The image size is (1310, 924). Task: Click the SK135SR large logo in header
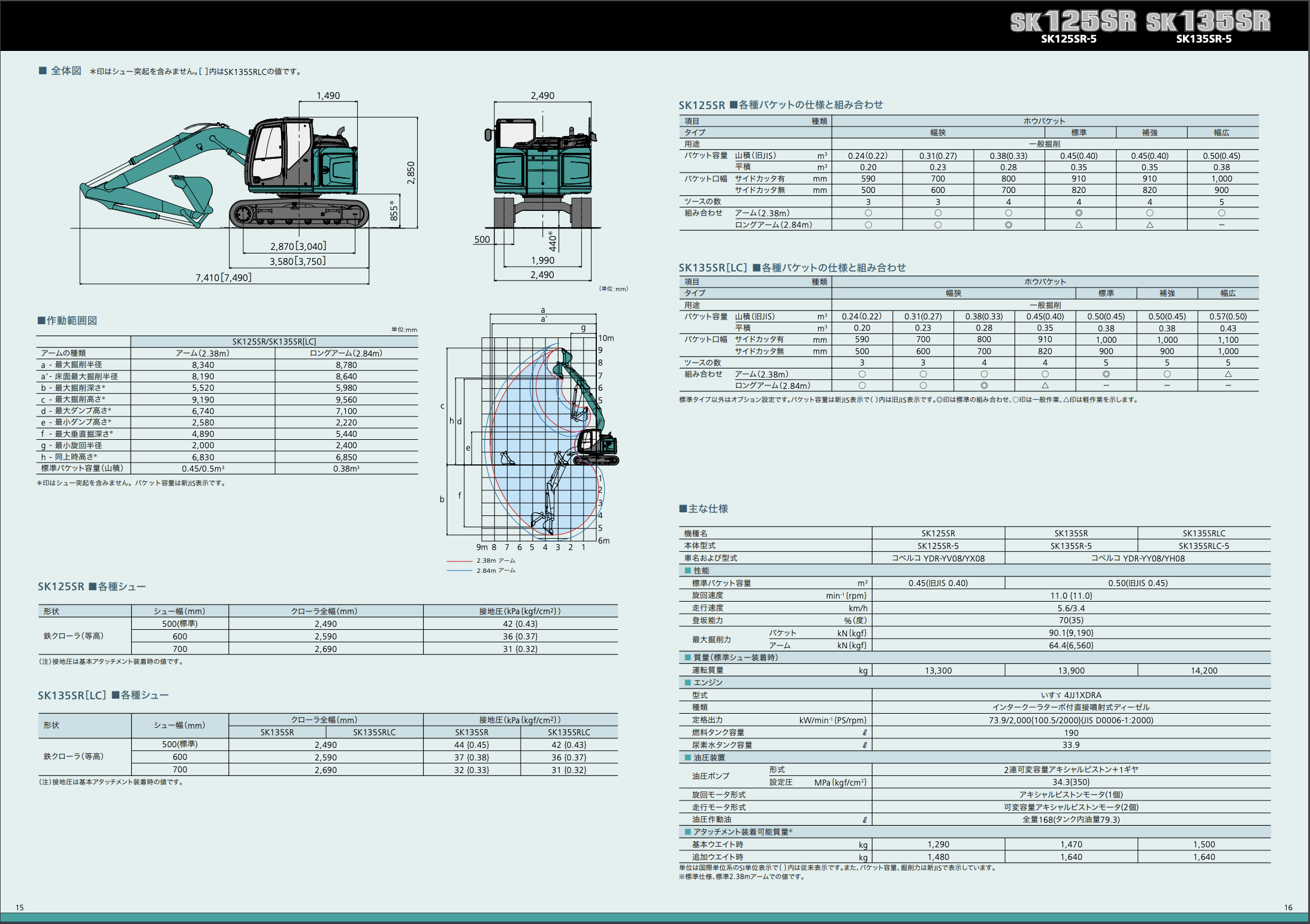[x=1208, y=22]
